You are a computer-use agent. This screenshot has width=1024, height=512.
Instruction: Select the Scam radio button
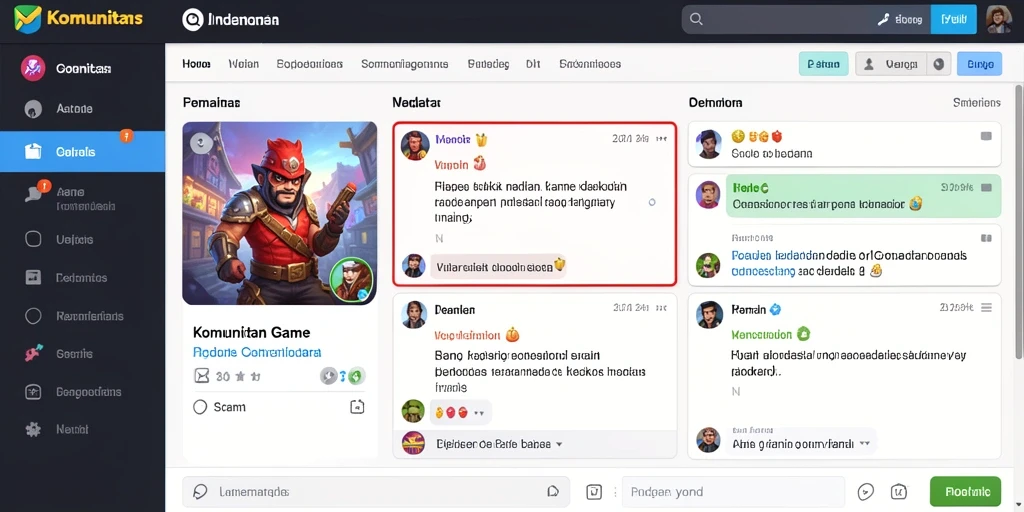click(x=200, y=407)
